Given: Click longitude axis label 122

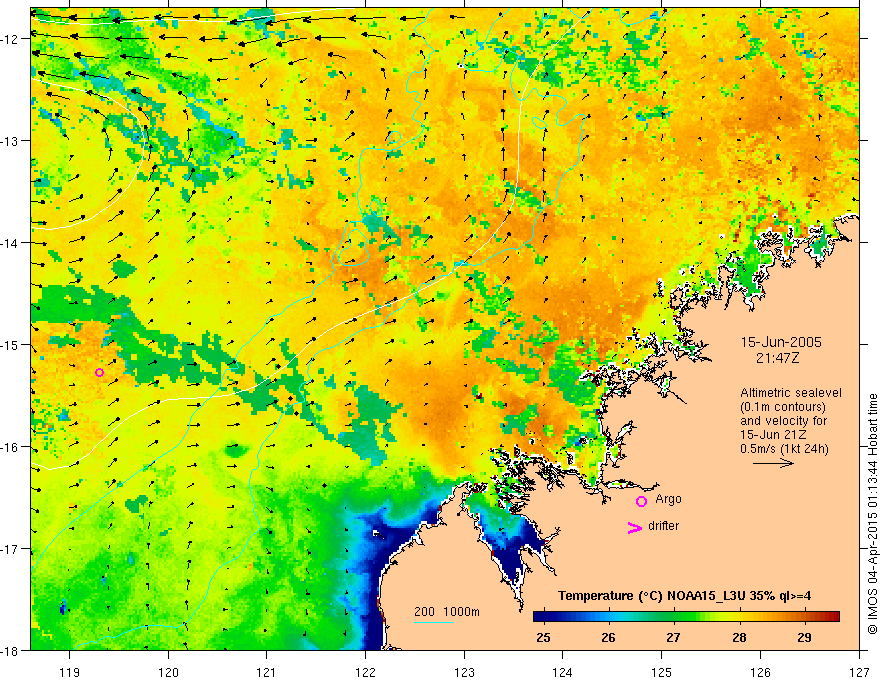Looking at the screenshot, I should [x=365, y=672].
